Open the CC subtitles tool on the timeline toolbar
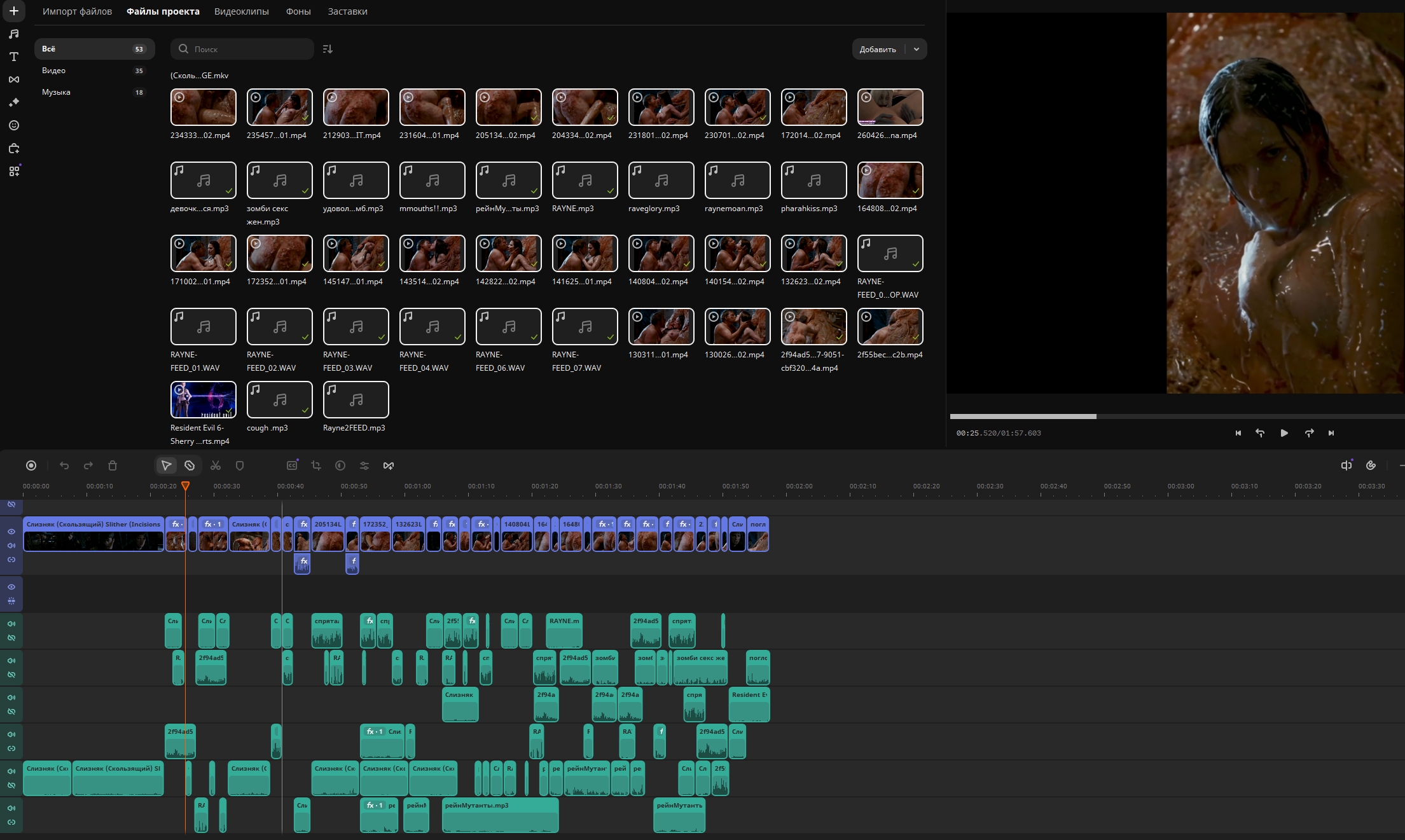The width and height of the screenshot is (1405, 840). tap(292, 465)
